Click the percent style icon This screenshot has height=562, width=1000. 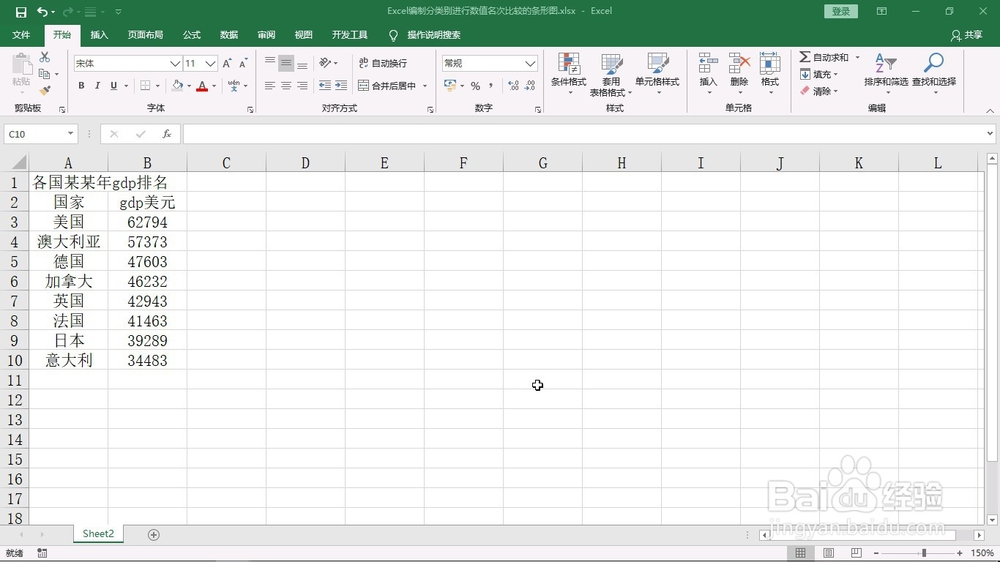coord(475,85)
